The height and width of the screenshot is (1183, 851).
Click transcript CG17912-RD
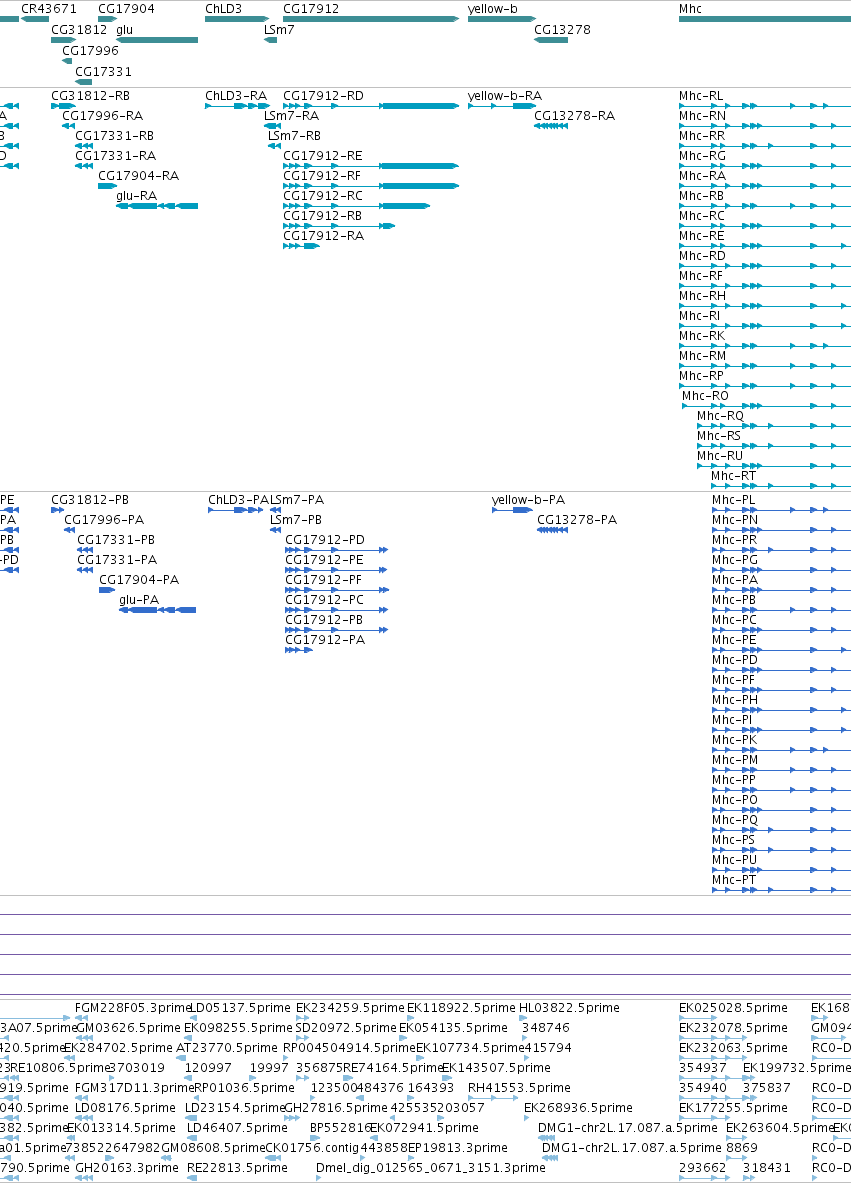coord(323,96)
